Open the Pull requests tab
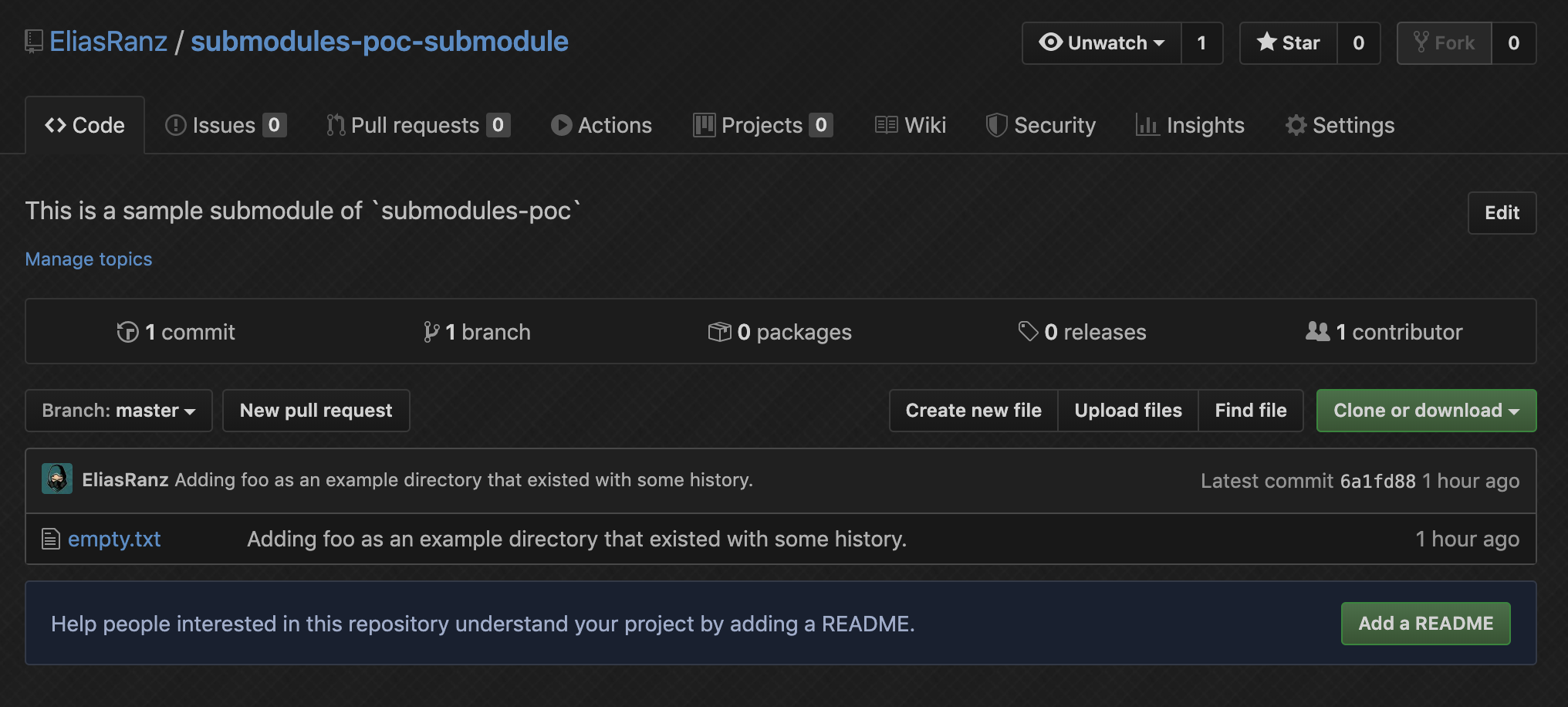Image resolution: width=1568 pixels, height=707 pixels. [418, 125]
